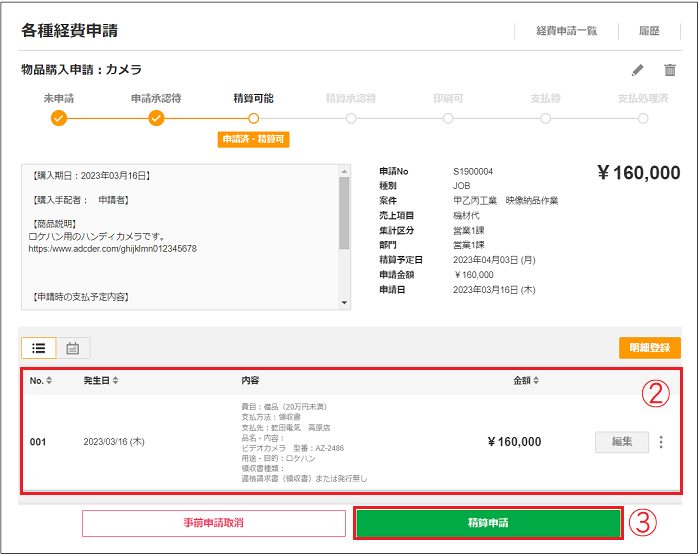Click the pencil edit icon
This screenshot has height=556, width=700.
(638, 71)
